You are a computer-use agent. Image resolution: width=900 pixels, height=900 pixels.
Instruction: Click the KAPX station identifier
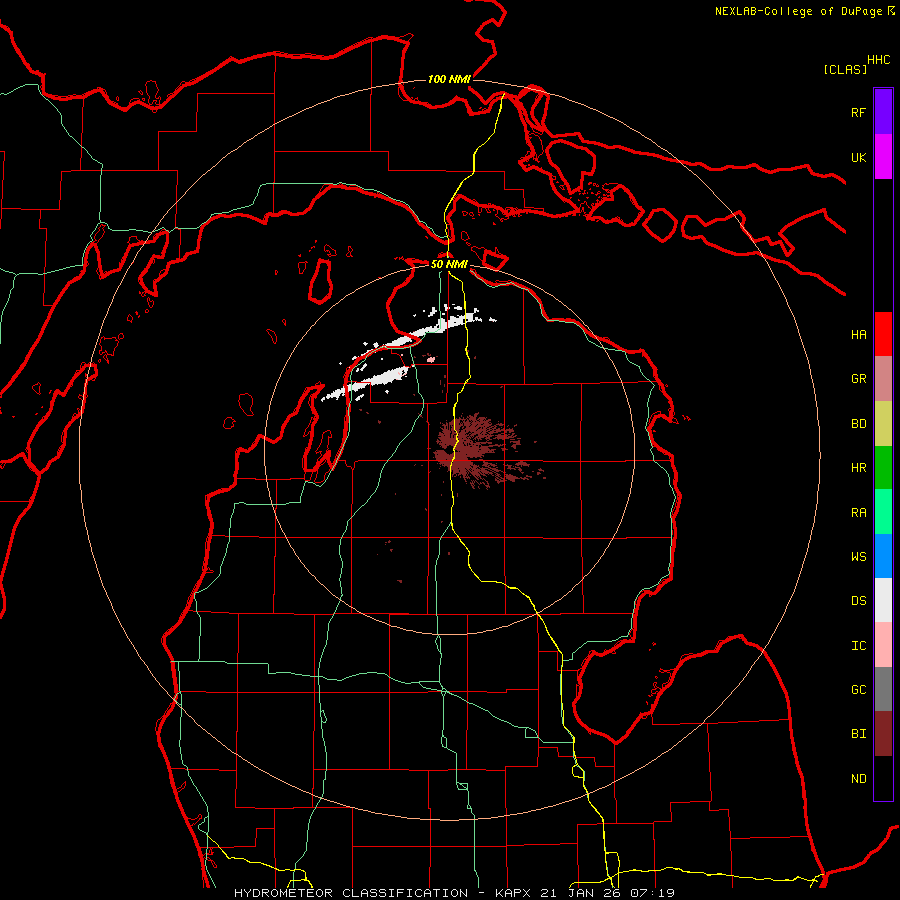click(514, 893)
